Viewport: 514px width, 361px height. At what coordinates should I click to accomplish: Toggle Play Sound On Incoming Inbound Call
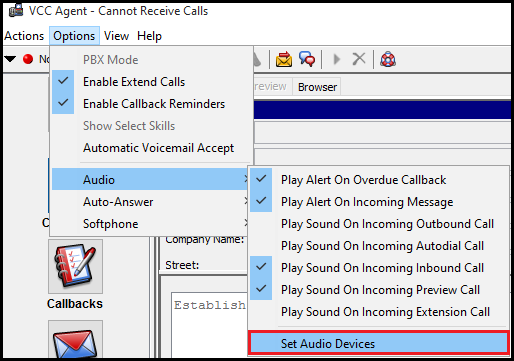379,268
